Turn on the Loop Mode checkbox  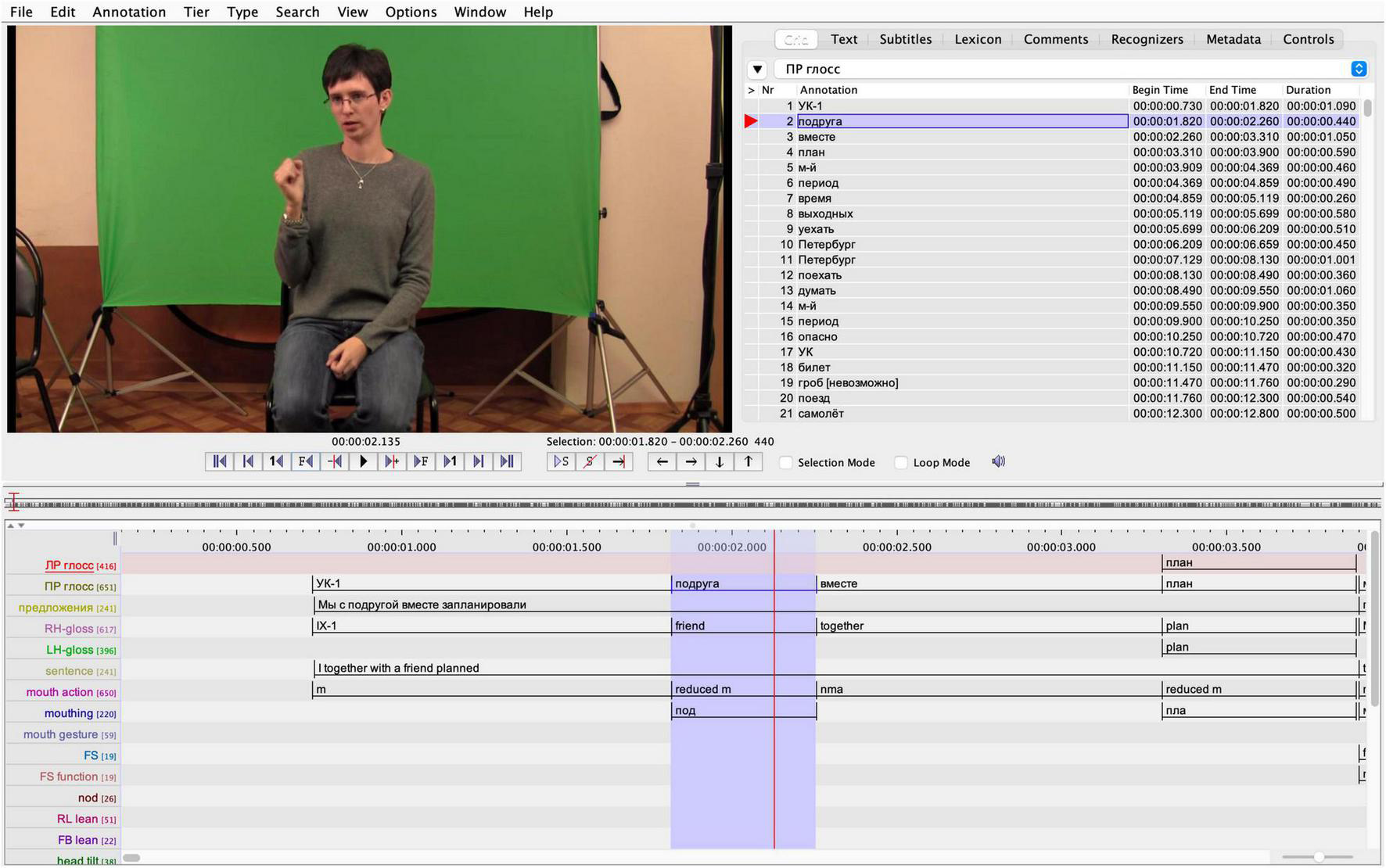click(x=901, y=463)
